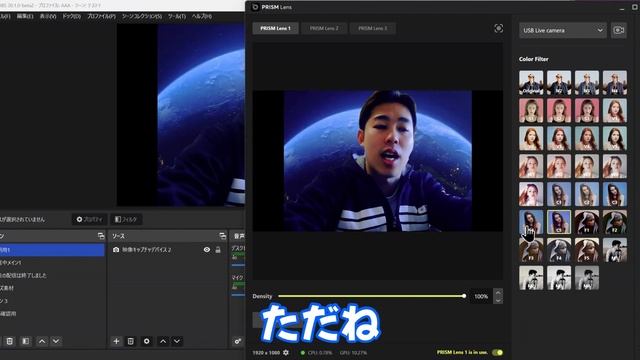
Task: Open source properties gear in sources toolbar
Action: [x=147, y=341]
